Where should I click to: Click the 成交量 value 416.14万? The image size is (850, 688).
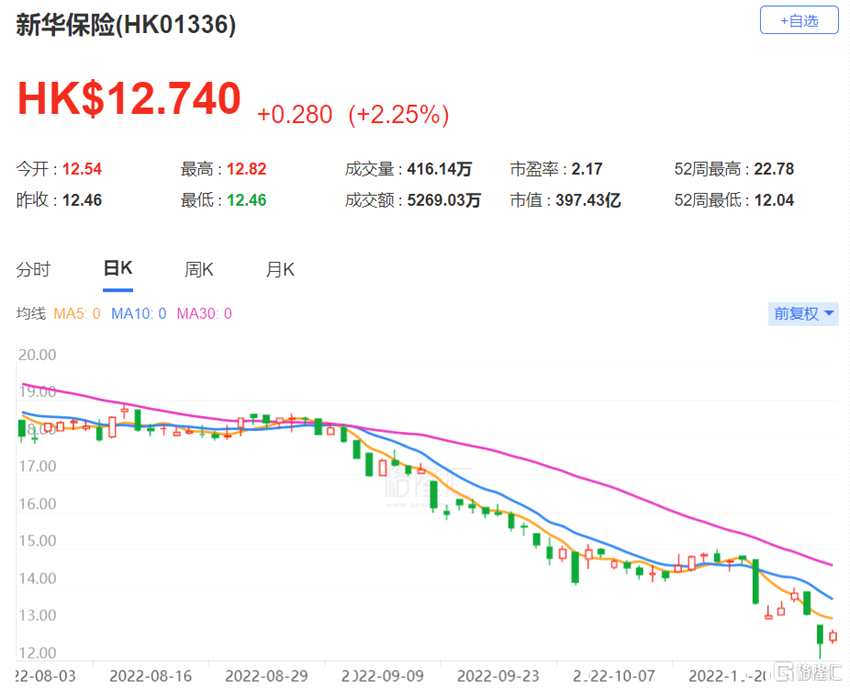pyautogui.click(x=440, y=169)
